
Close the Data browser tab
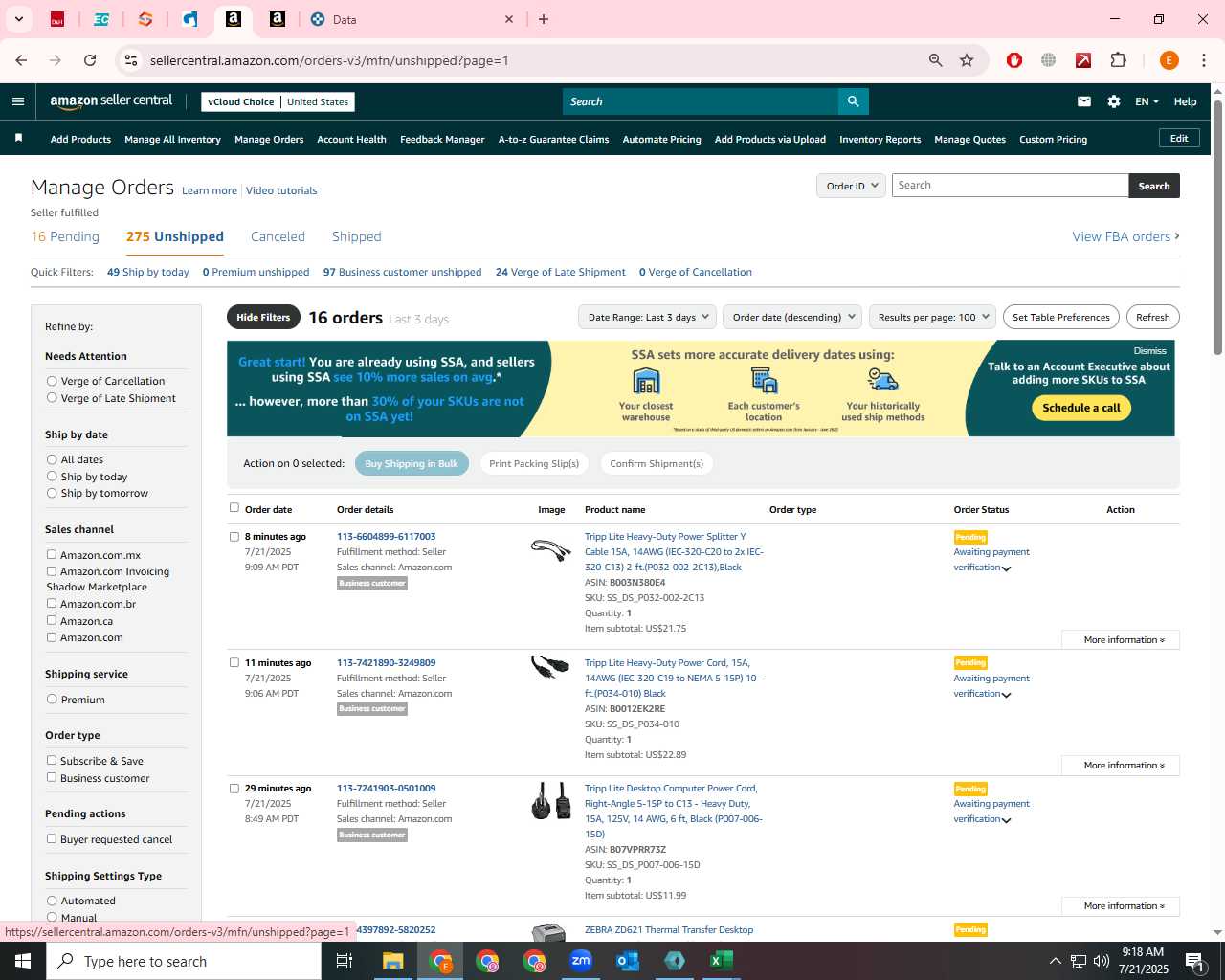tap(509, 19)
